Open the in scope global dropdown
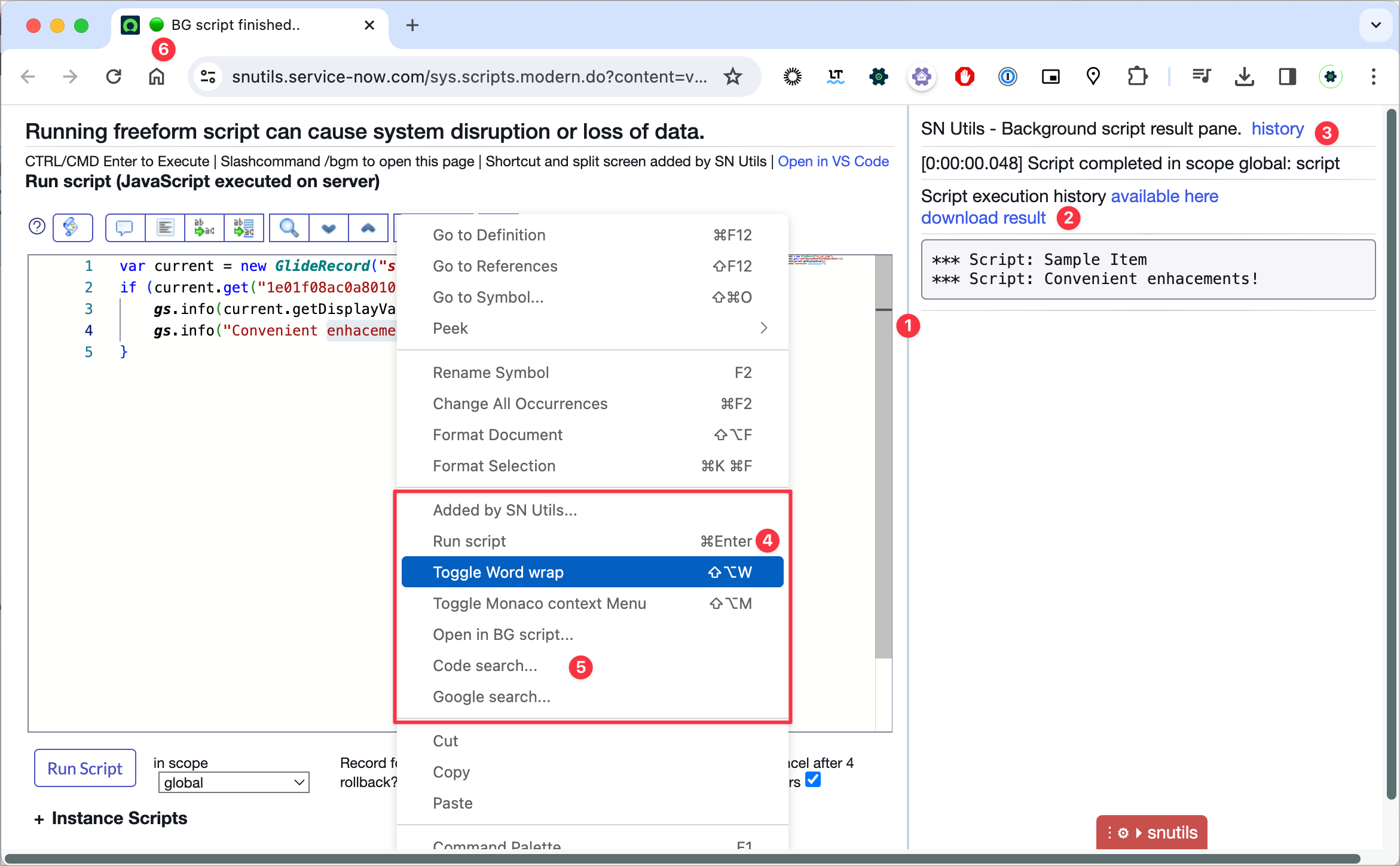This screenshot has height=866, width=1400. coord(233,783)
